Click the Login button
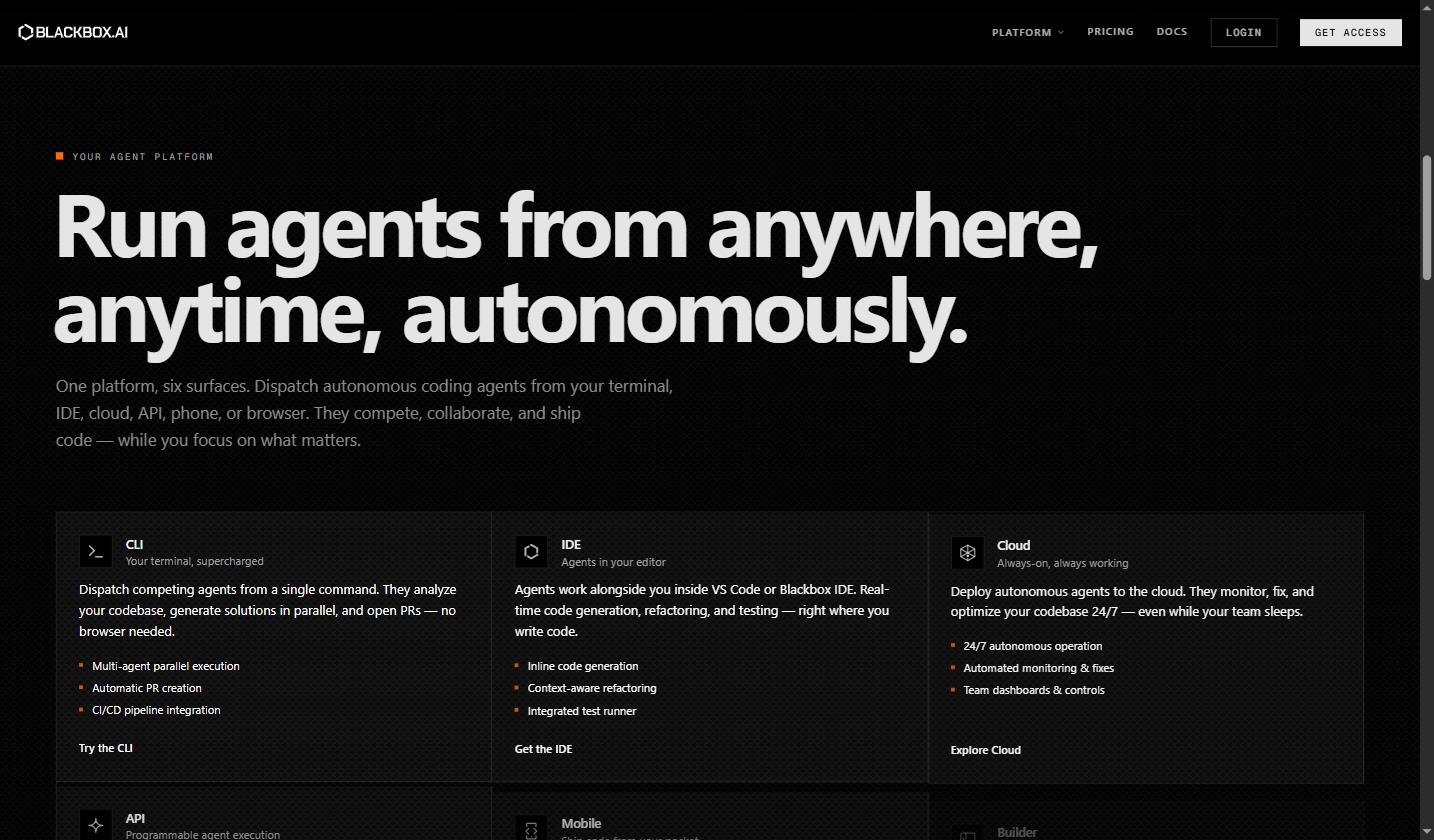The height and width of the screenshot is (840, 1434). click(x=1243, y=32)
